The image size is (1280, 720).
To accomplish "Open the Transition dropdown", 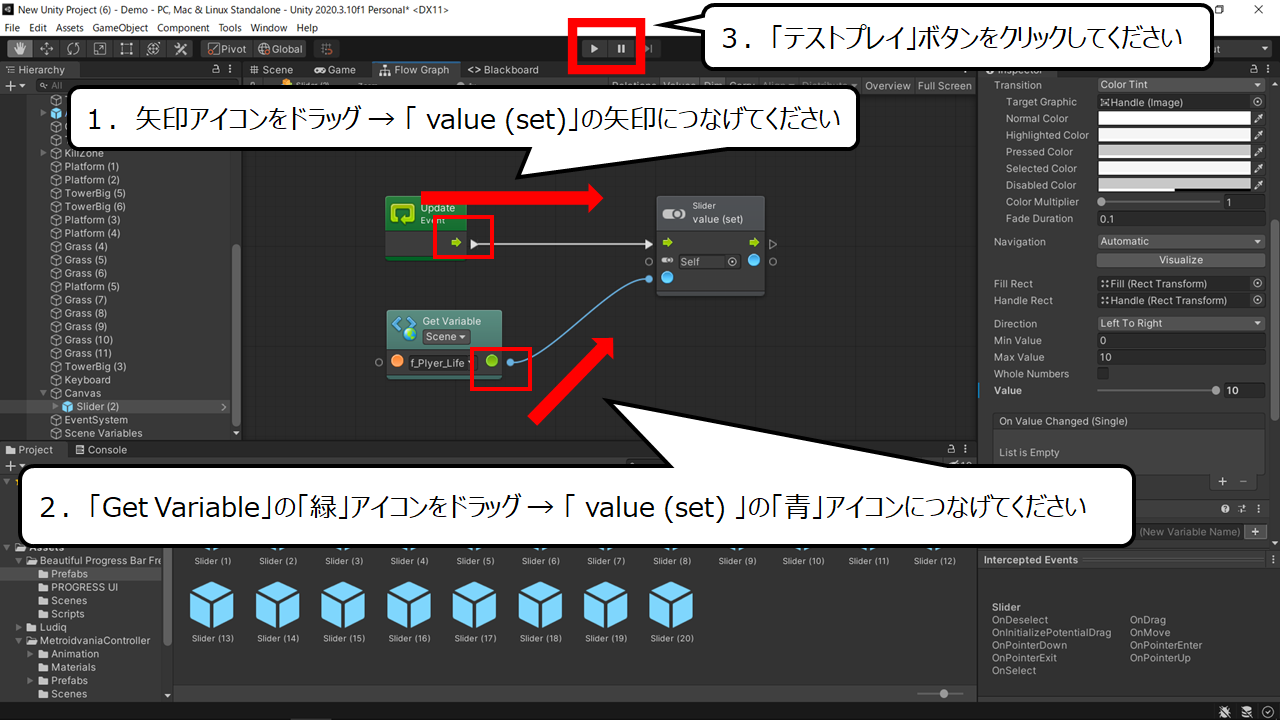I will click(x=1182, y=85).
